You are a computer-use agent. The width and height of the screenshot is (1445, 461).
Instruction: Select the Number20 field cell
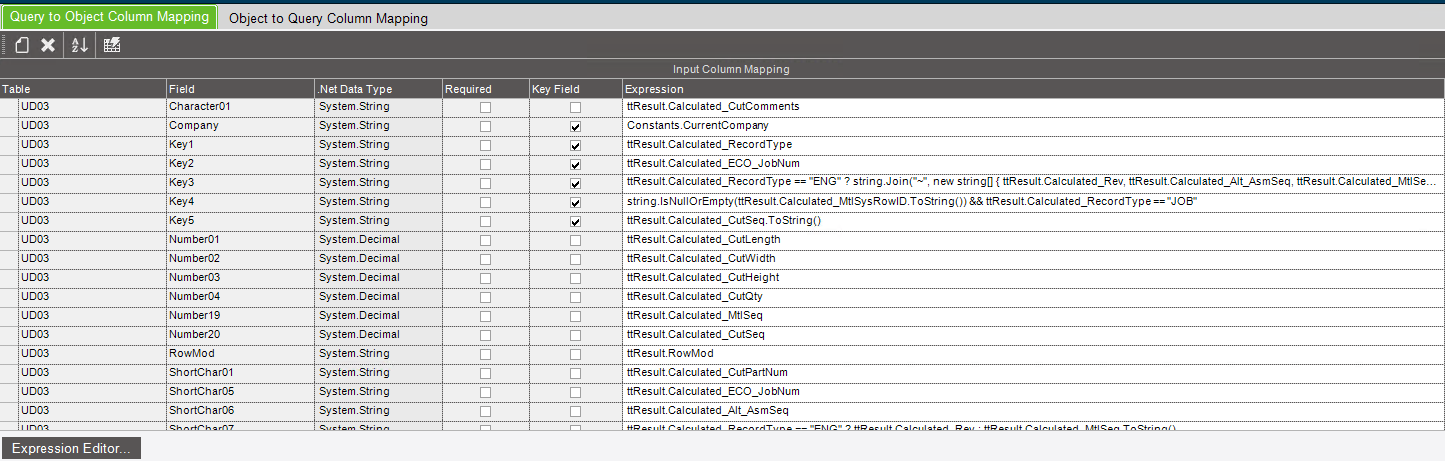[x=240, y=335]
